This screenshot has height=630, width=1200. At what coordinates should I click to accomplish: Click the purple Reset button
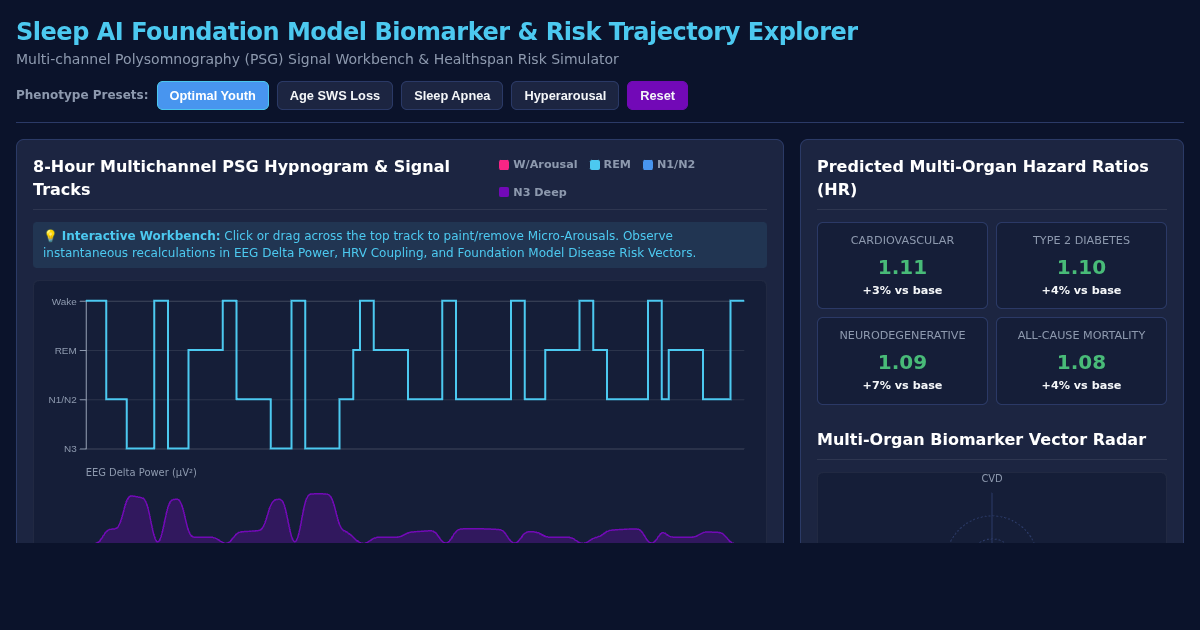[x=657, y=95]
